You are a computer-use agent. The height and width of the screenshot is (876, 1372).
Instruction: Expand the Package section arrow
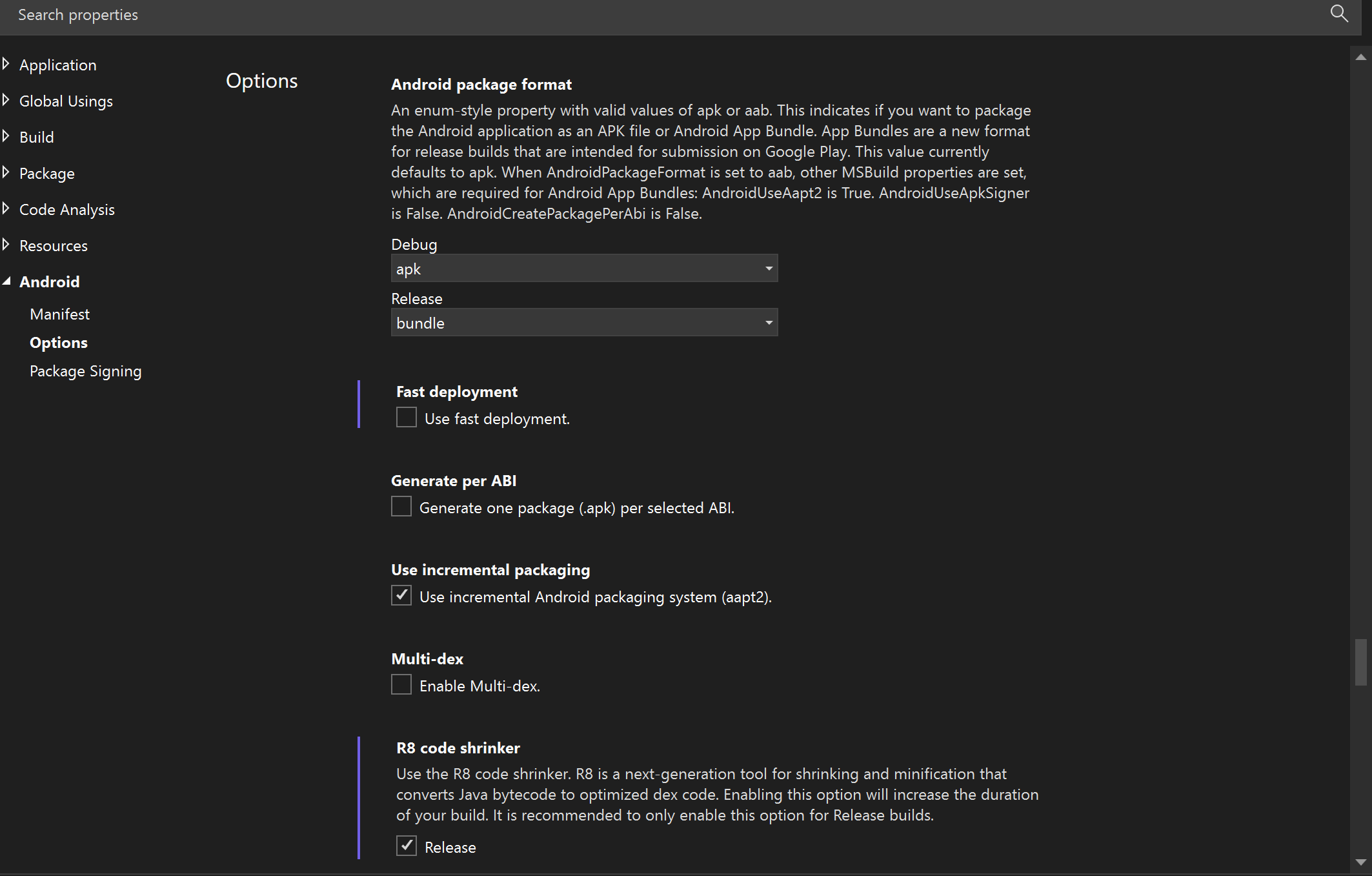click(6, 172)
